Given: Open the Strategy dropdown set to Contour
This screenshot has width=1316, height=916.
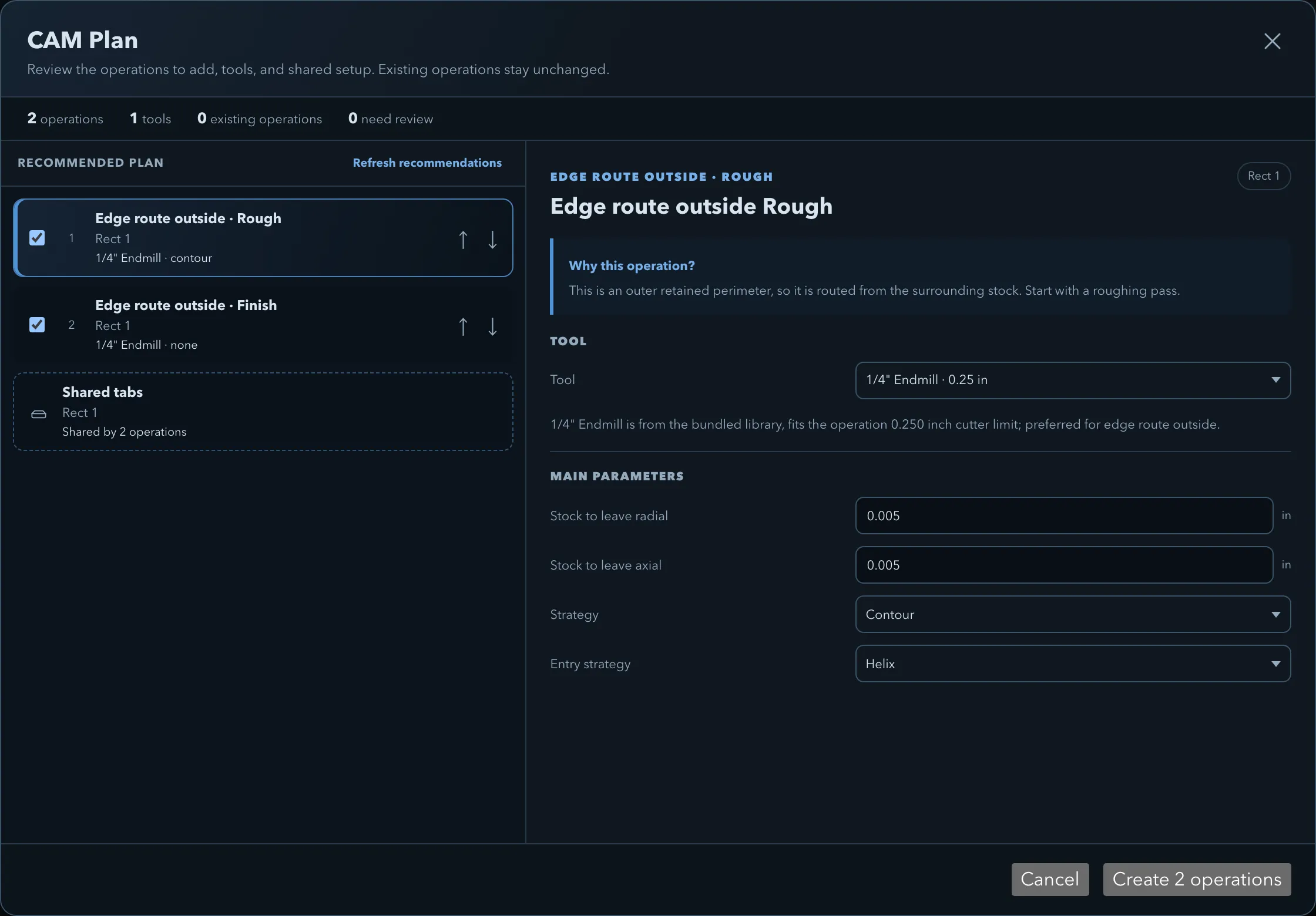Looking at the screenshot, I should coord(1073,614).
